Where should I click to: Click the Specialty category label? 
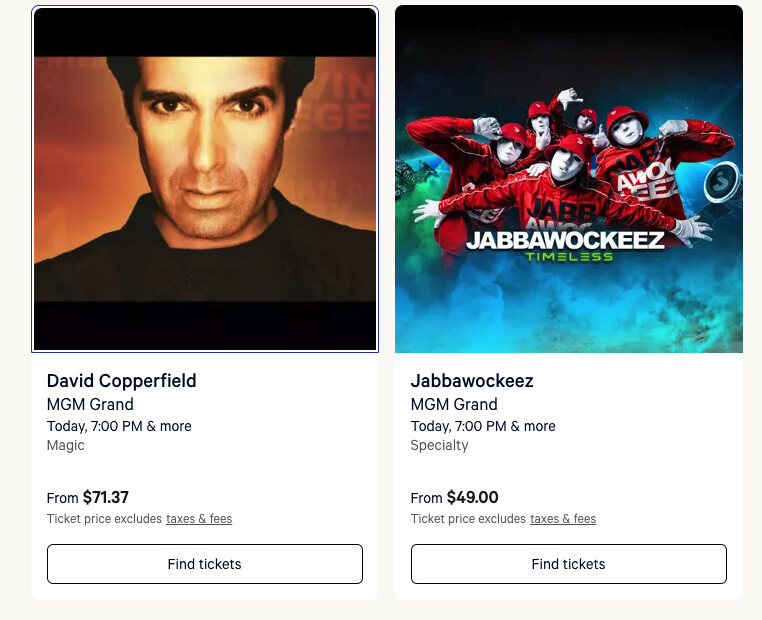pos(439,446)
